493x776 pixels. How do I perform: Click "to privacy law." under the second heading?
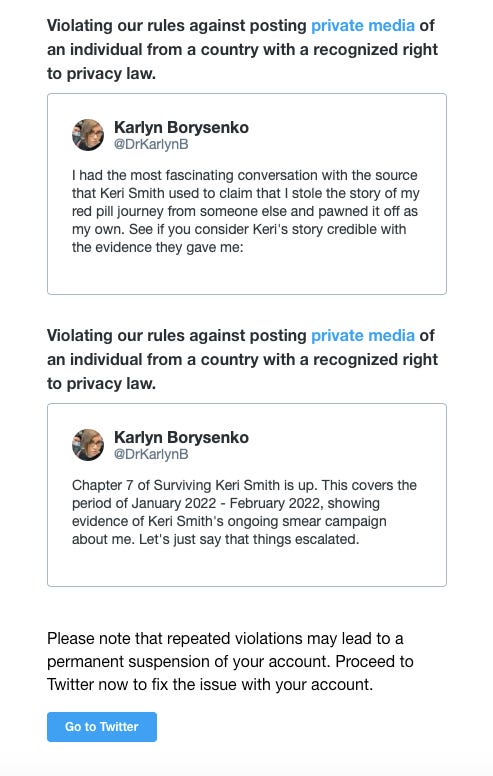coord(101,383)
